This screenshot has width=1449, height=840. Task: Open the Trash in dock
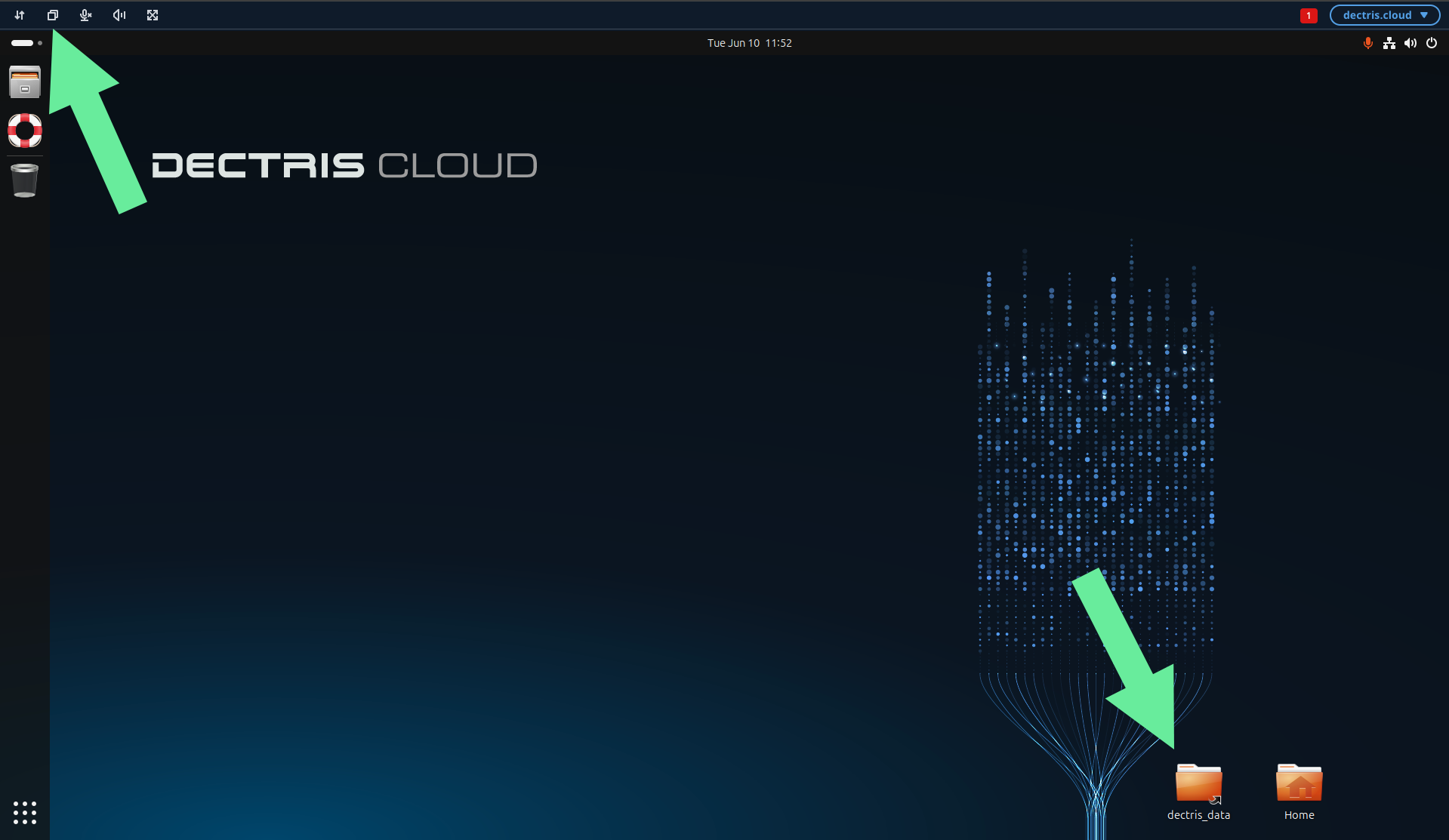tap(25, 180)
